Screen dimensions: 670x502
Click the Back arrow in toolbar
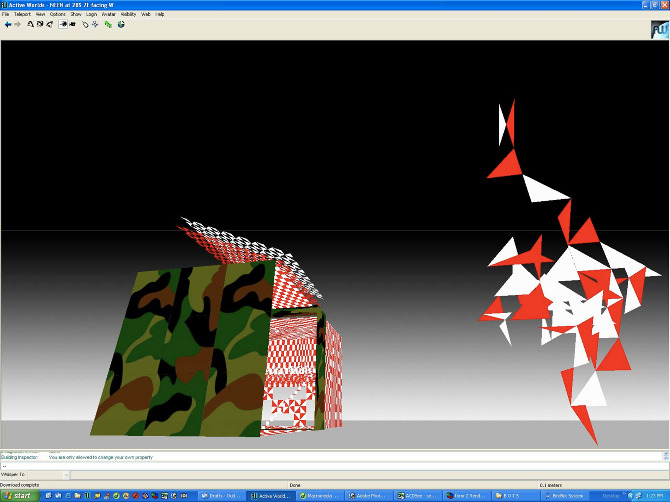click(x=7, y=24)
